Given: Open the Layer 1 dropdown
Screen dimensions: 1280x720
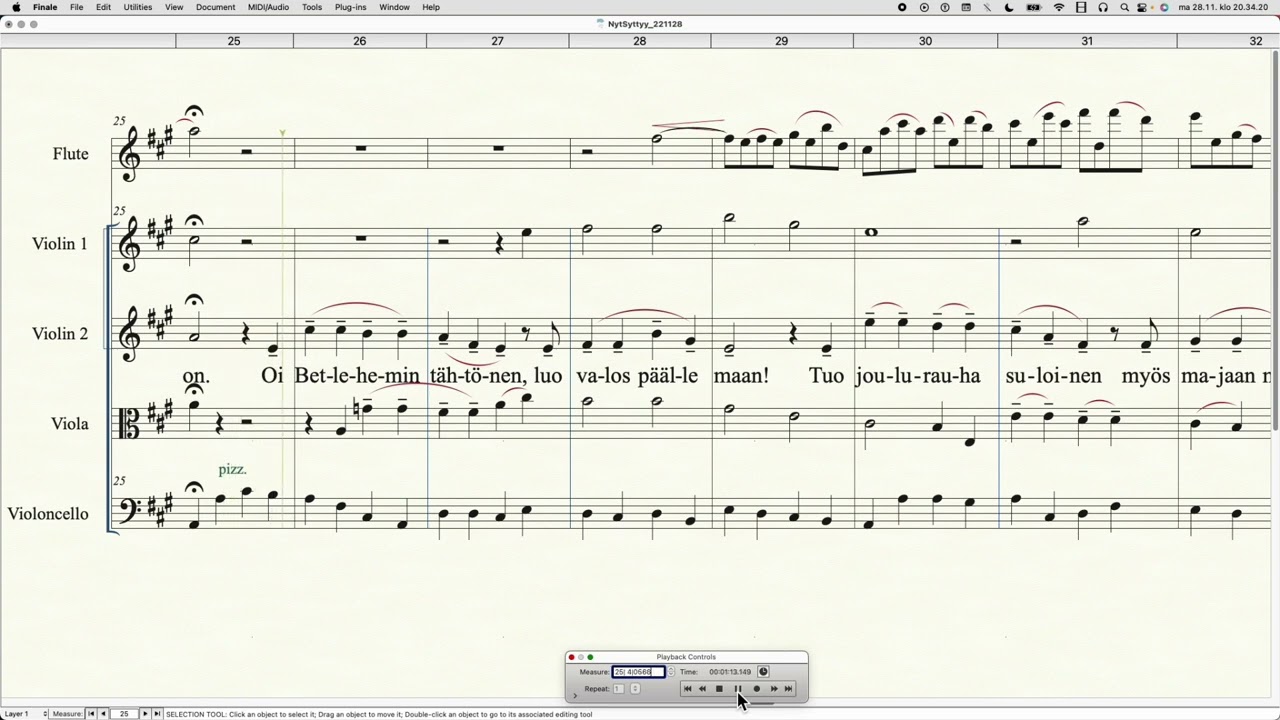Looking at the screenshot, I should point(25,714).
